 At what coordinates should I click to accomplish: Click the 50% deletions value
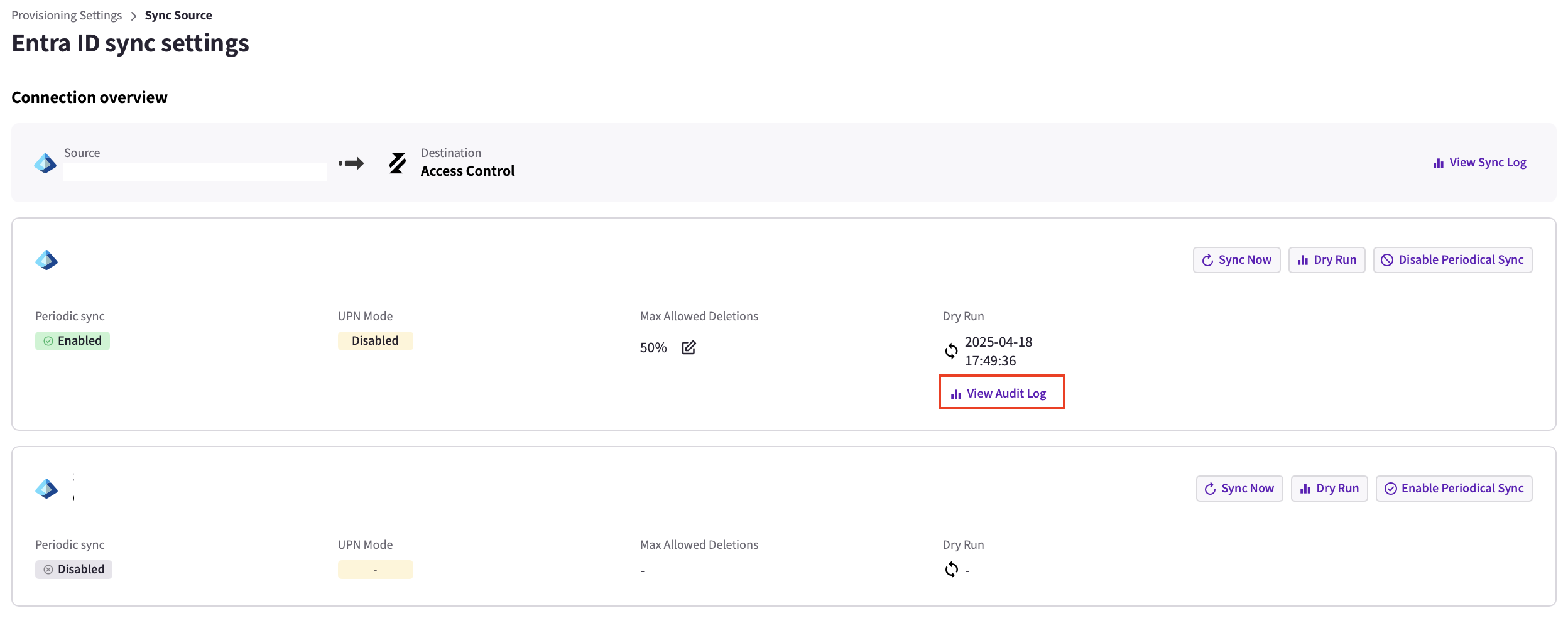click(653, 348)
